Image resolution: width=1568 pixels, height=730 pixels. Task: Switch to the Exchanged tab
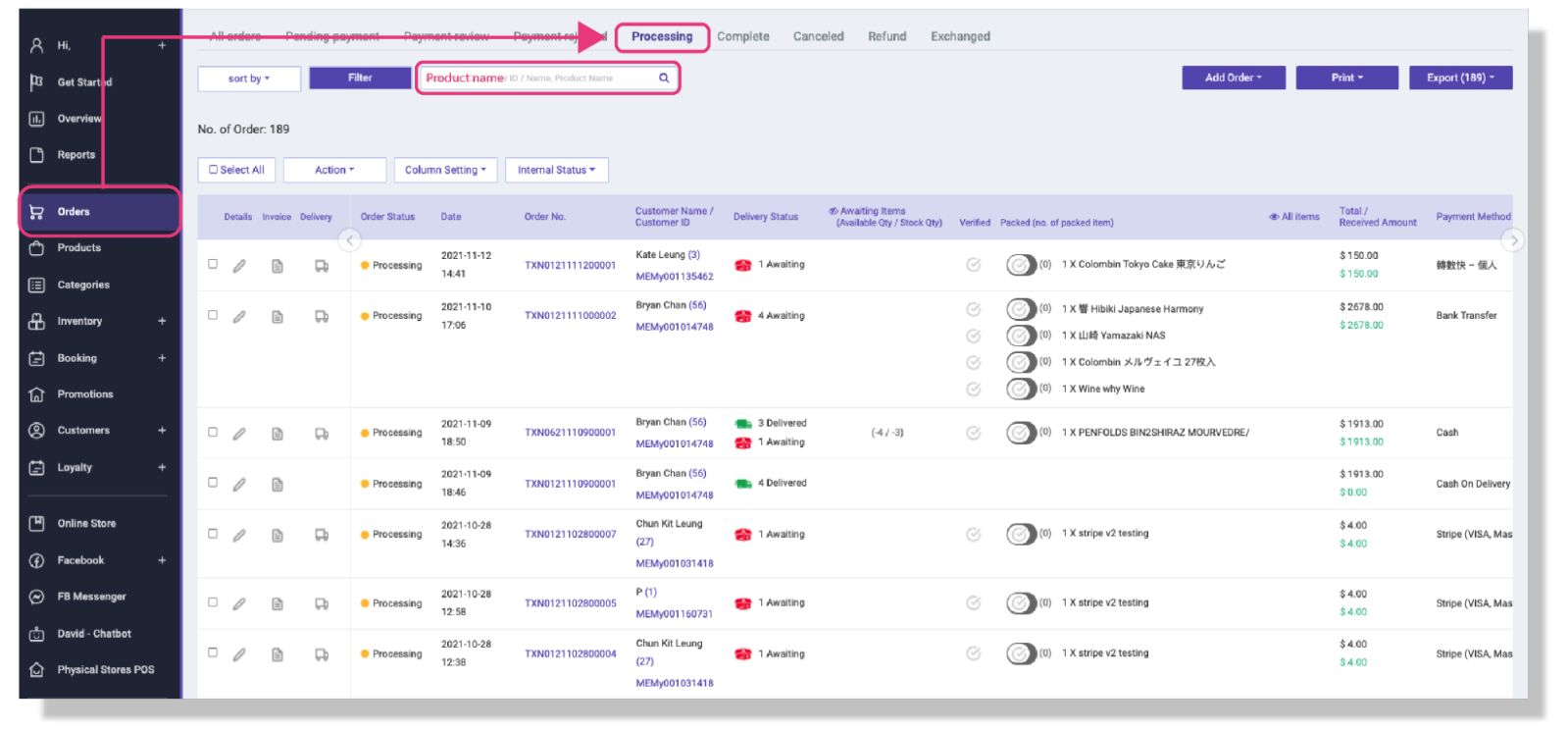point(960,36)
